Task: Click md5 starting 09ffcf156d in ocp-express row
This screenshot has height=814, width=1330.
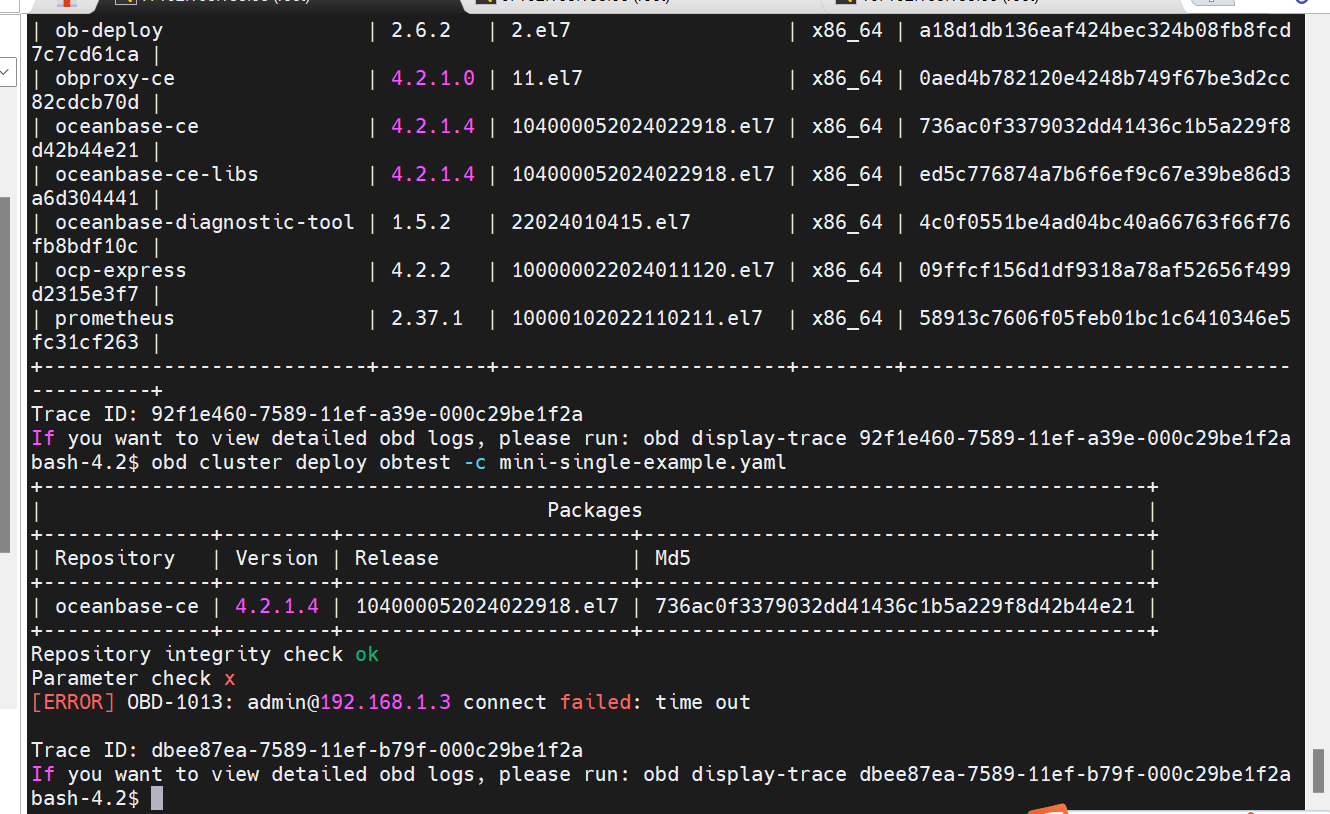Action: point(1105,270)
